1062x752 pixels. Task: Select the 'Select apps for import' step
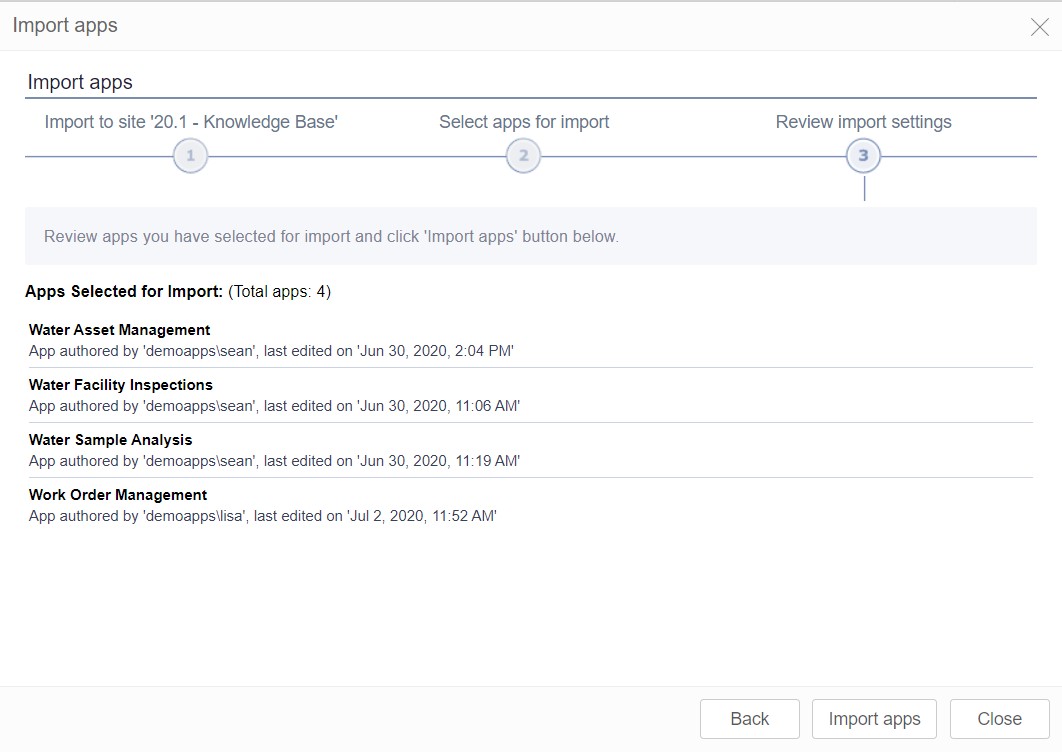click(x=523, y=121)
